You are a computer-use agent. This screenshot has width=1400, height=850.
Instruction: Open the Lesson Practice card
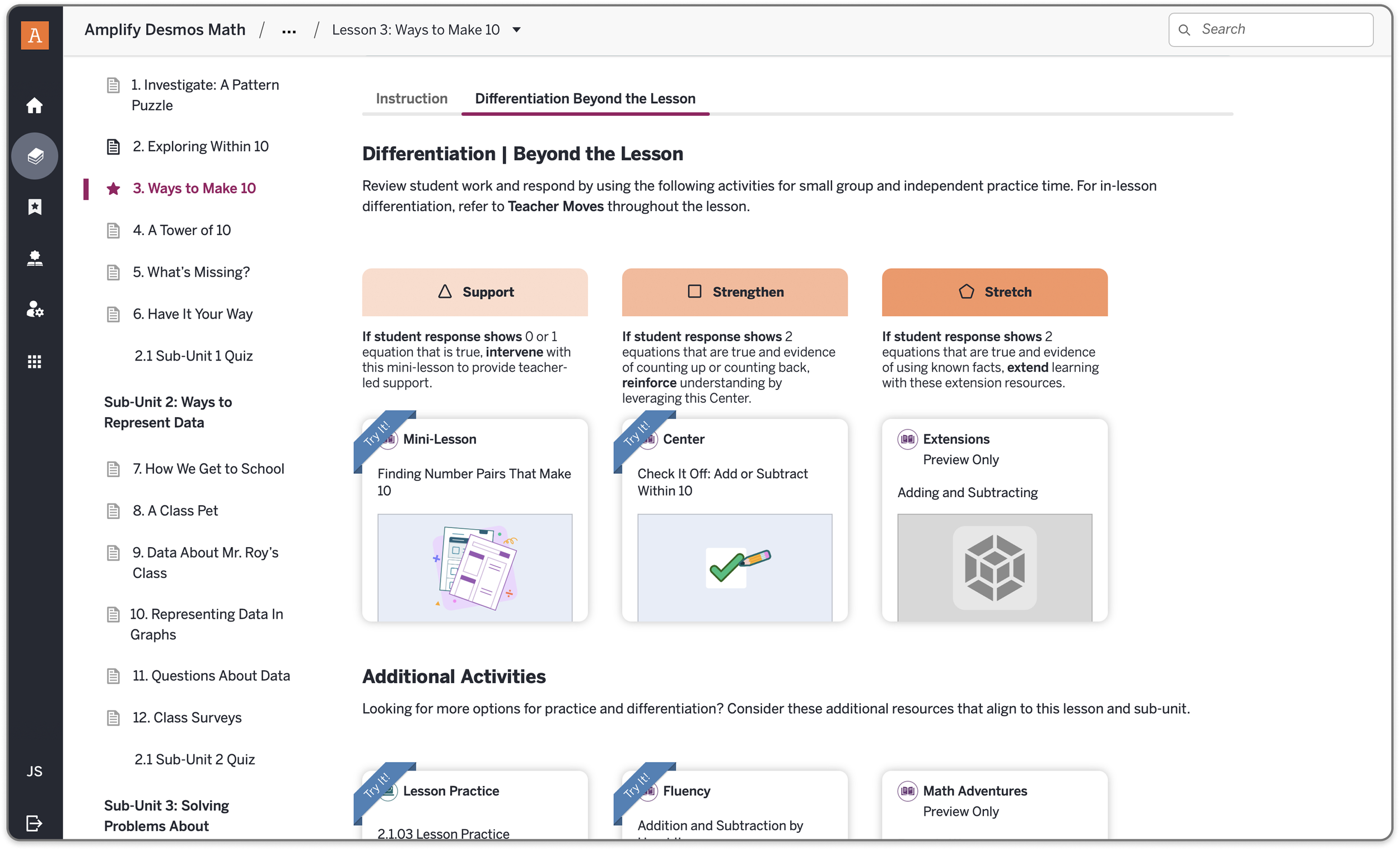(x=475, y=804)
